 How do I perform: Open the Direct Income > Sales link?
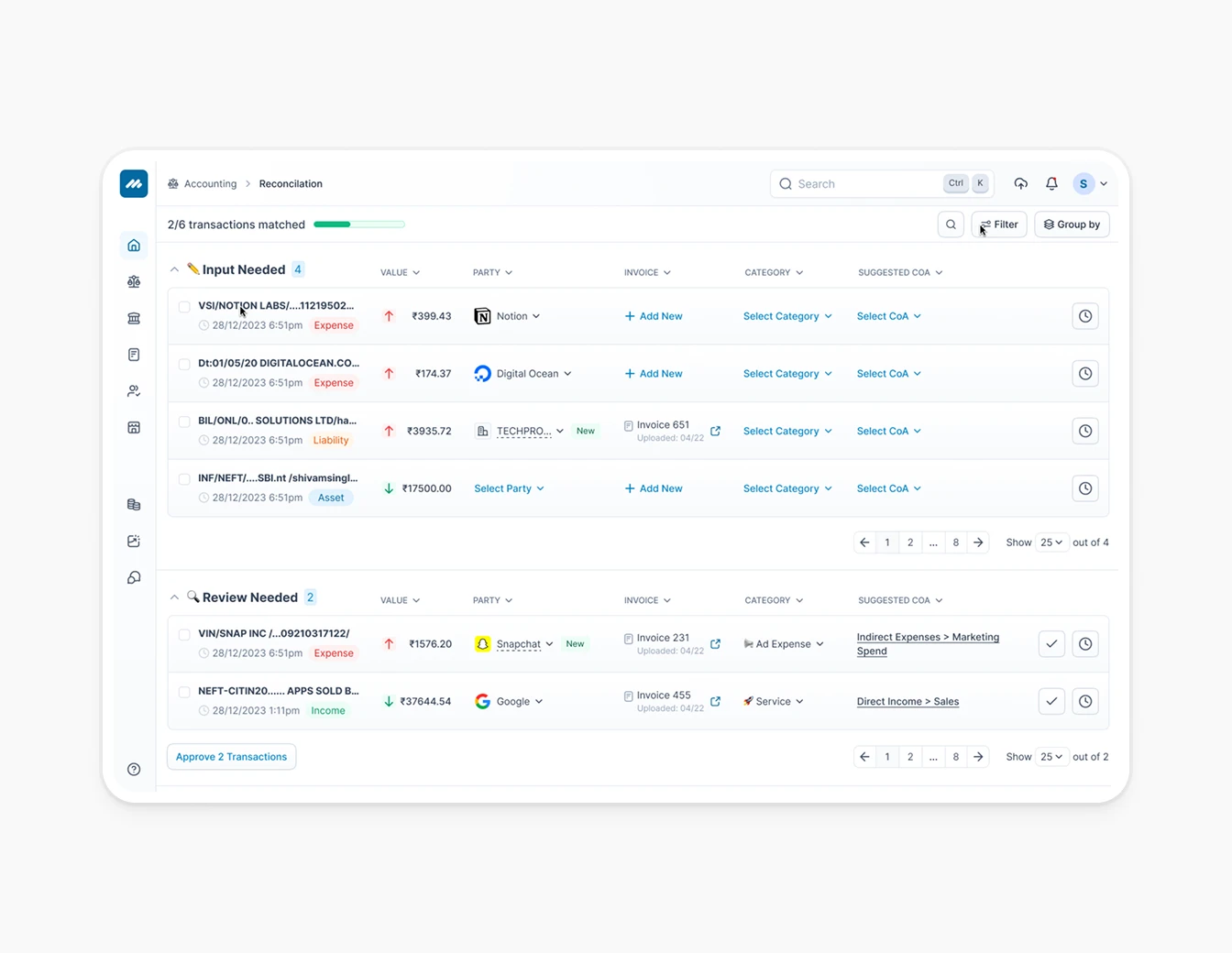tap(907, 702)
